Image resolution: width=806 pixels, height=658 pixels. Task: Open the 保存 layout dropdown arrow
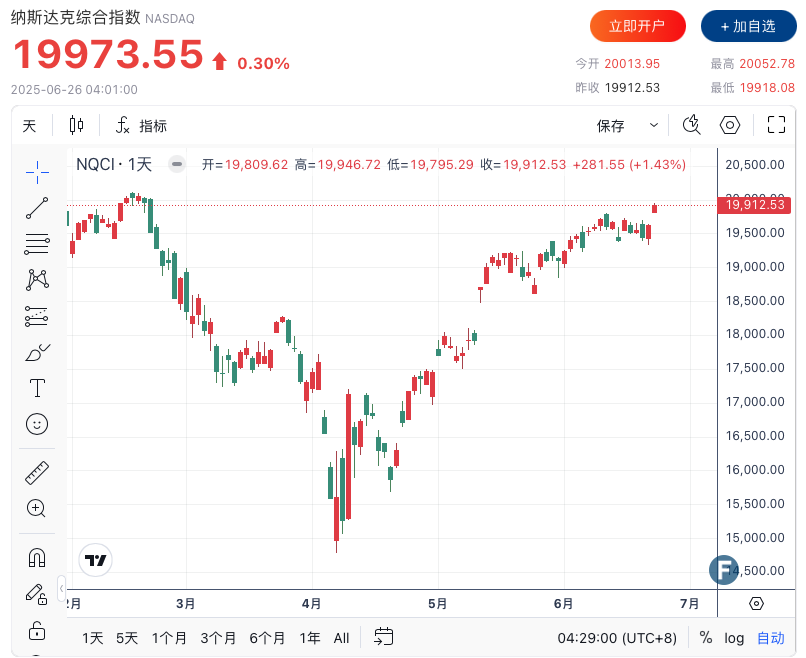(654, 125)
